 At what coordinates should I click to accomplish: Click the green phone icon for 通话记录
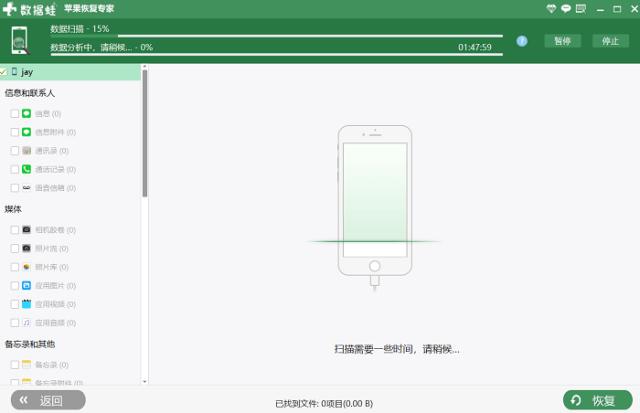point(27,169)
